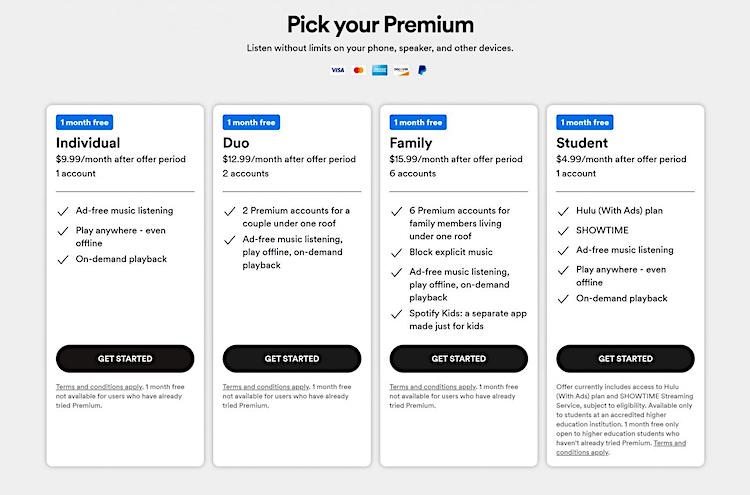Click the 1 month free badge on Individual
Viewport: 750px width, 495px height.
tap(84, 122)
